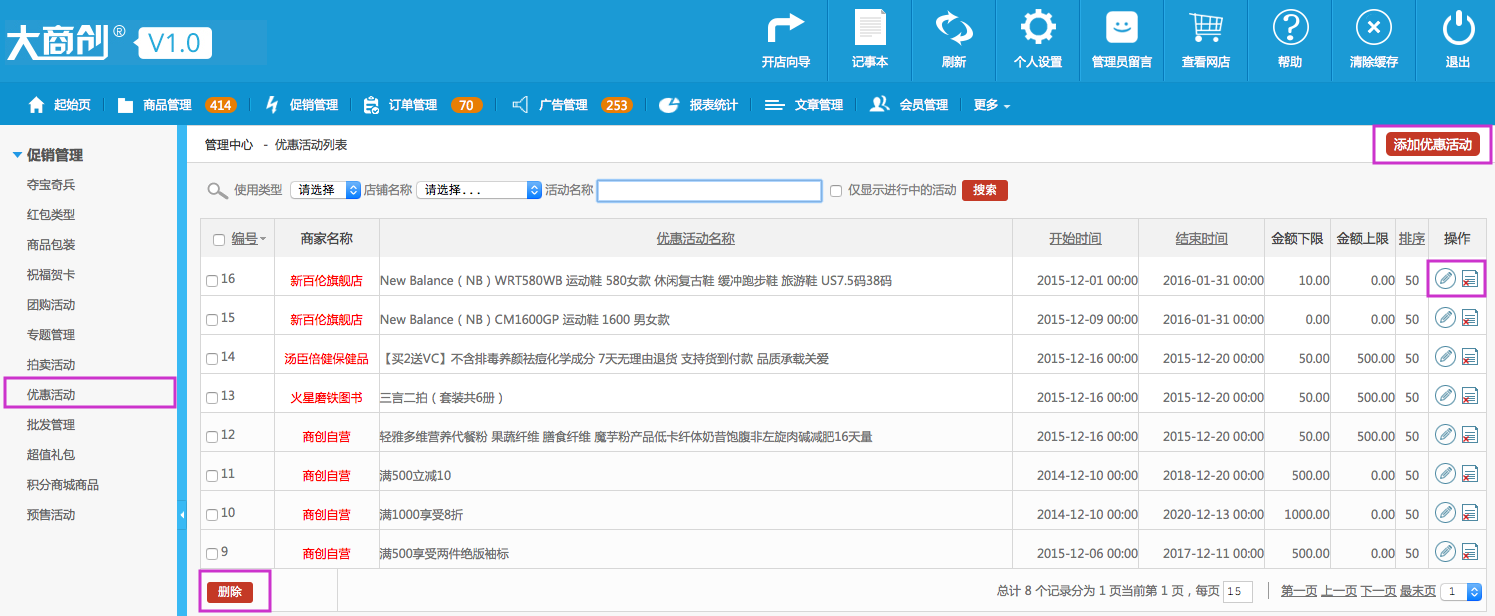Enable 仅显示进行中的活动 checkbox
Screen dimensions: 1495x616
(x=836, y=190)
